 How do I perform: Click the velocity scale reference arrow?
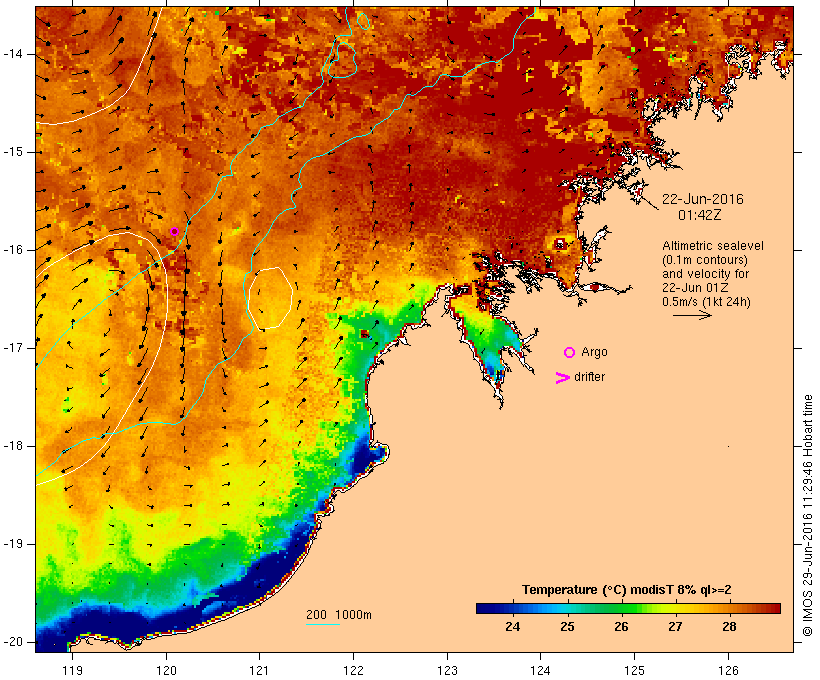tap(692, 315)
